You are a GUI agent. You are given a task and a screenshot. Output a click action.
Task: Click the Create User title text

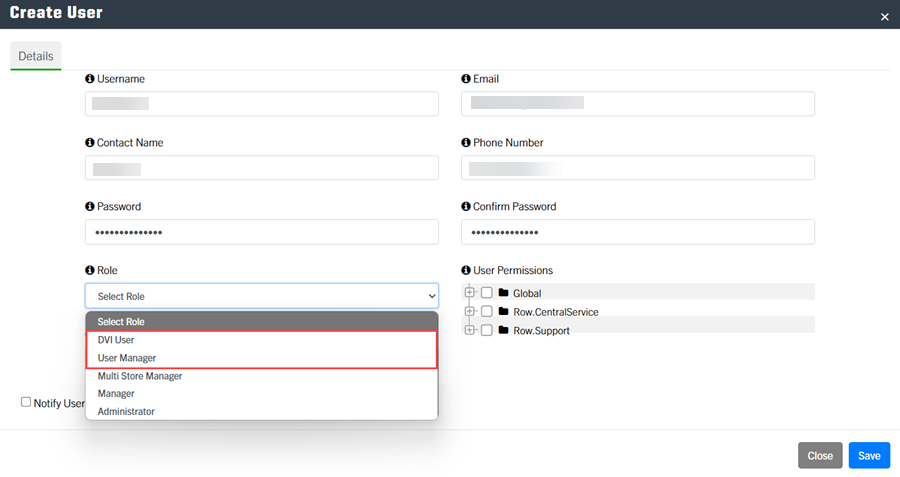56,13
